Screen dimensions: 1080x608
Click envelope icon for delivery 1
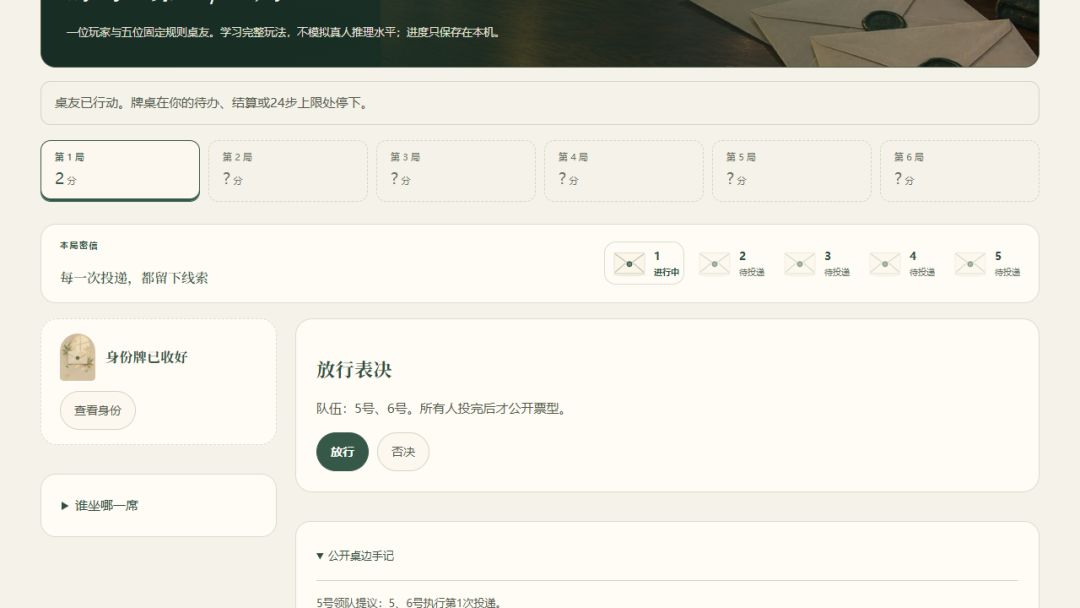pyautogui.click(x=629, y=264)
